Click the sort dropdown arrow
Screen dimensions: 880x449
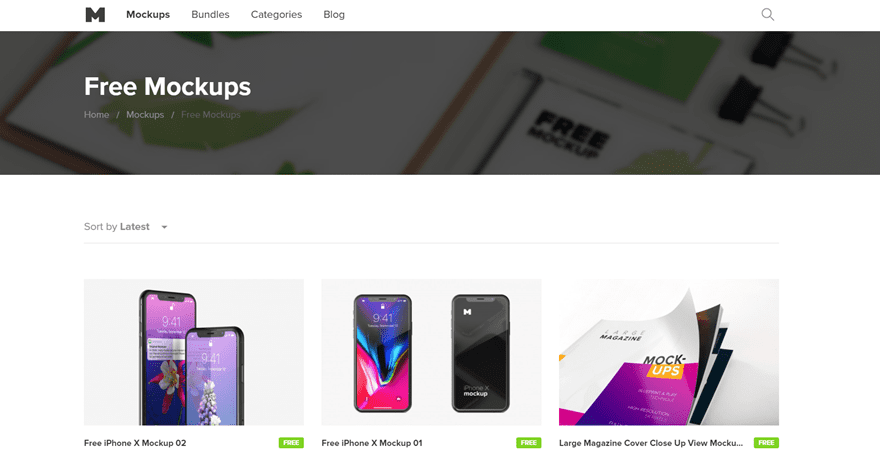[164, 227]
